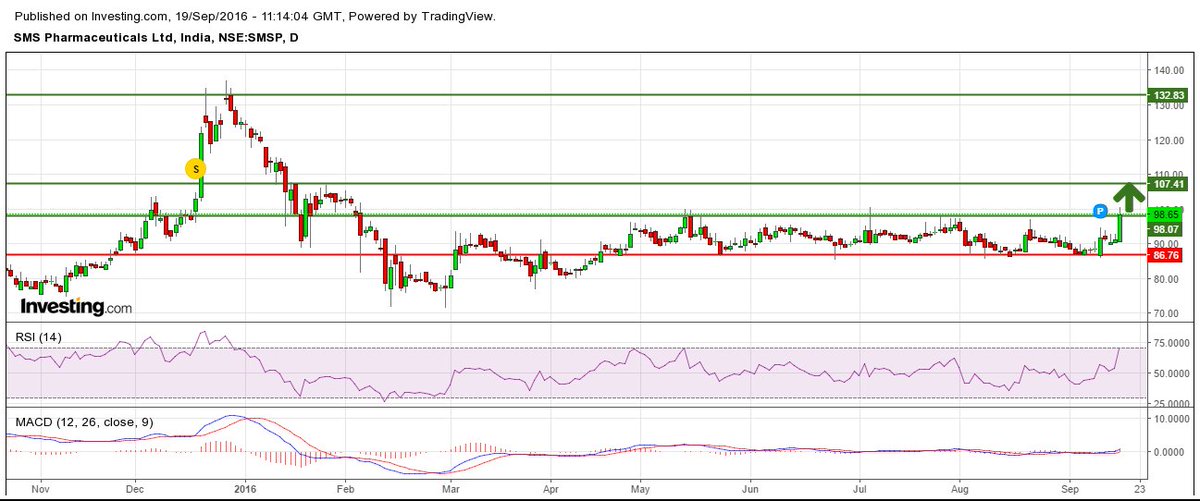Click the Aug label on time axis

tap(960, 491)
